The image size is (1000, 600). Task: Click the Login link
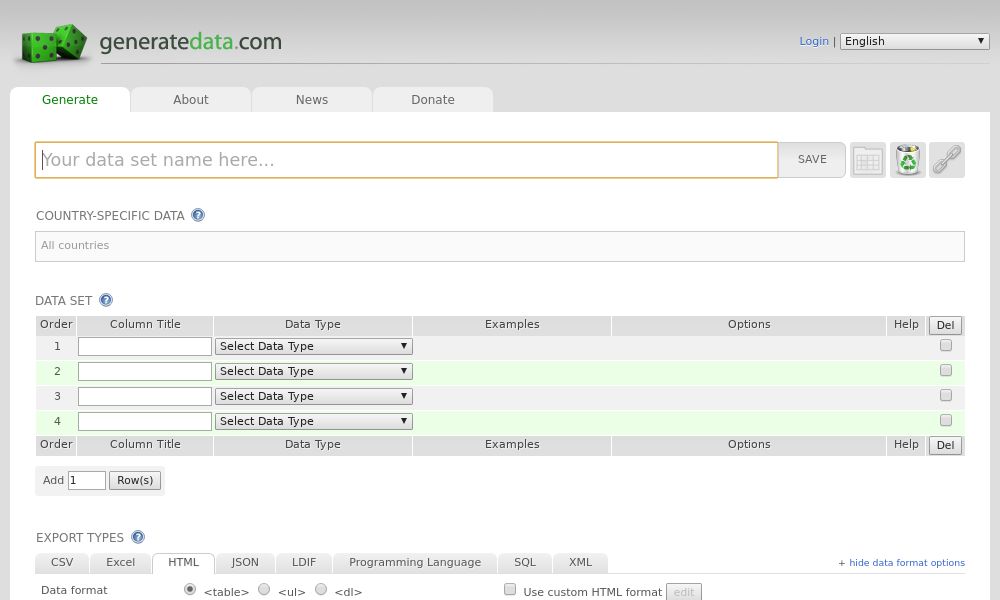pos(813,41)
